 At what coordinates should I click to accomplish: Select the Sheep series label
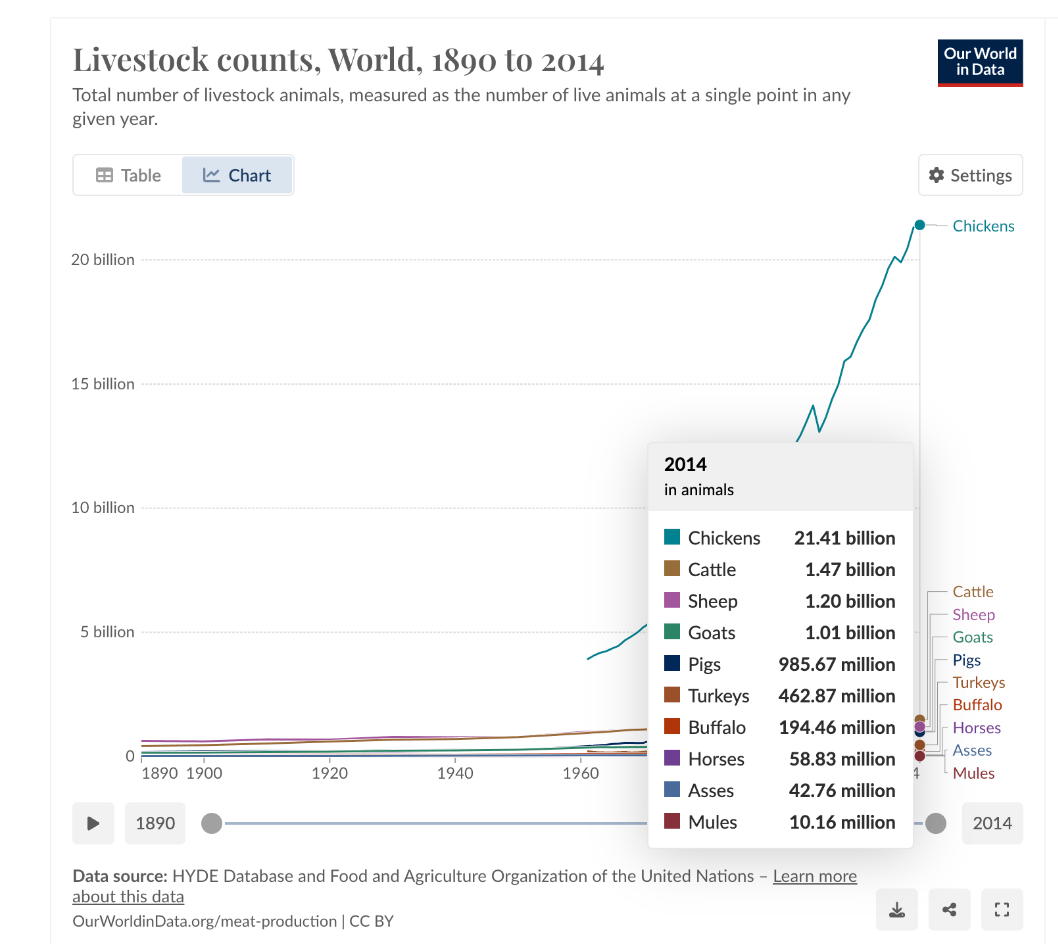coord(974,615)
